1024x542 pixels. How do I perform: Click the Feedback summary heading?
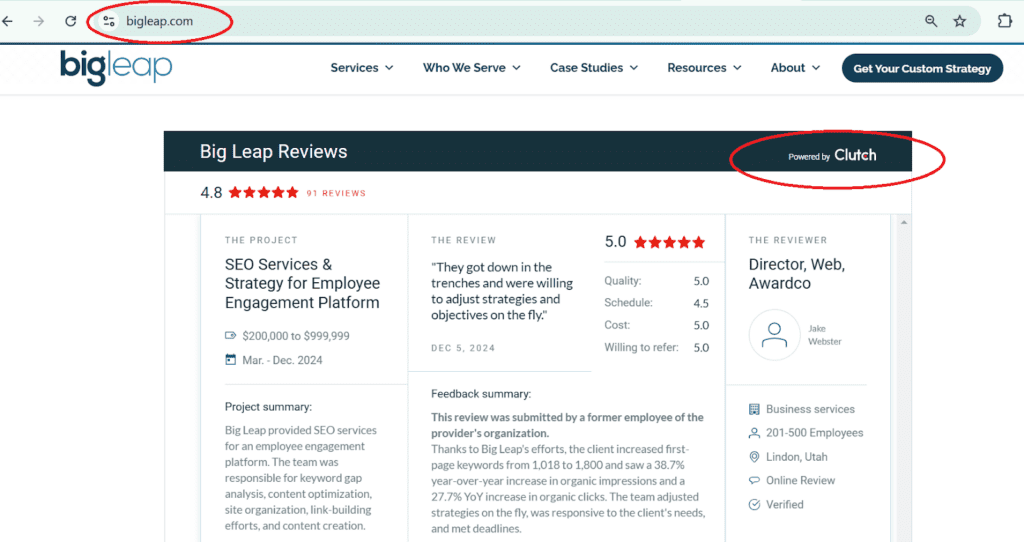481,394
